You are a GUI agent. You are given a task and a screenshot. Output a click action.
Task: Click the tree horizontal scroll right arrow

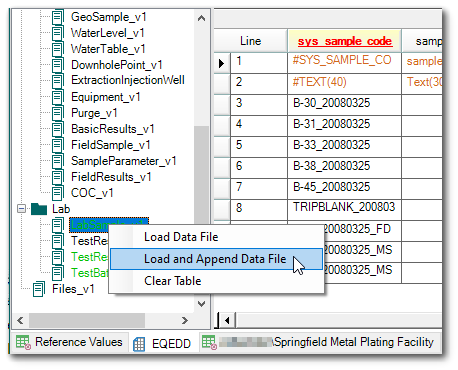coord(185,321)
